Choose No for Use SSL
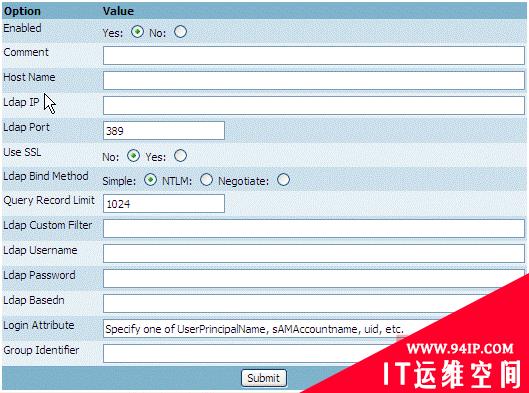The image size is (529, 393). (x=133, y=156)
